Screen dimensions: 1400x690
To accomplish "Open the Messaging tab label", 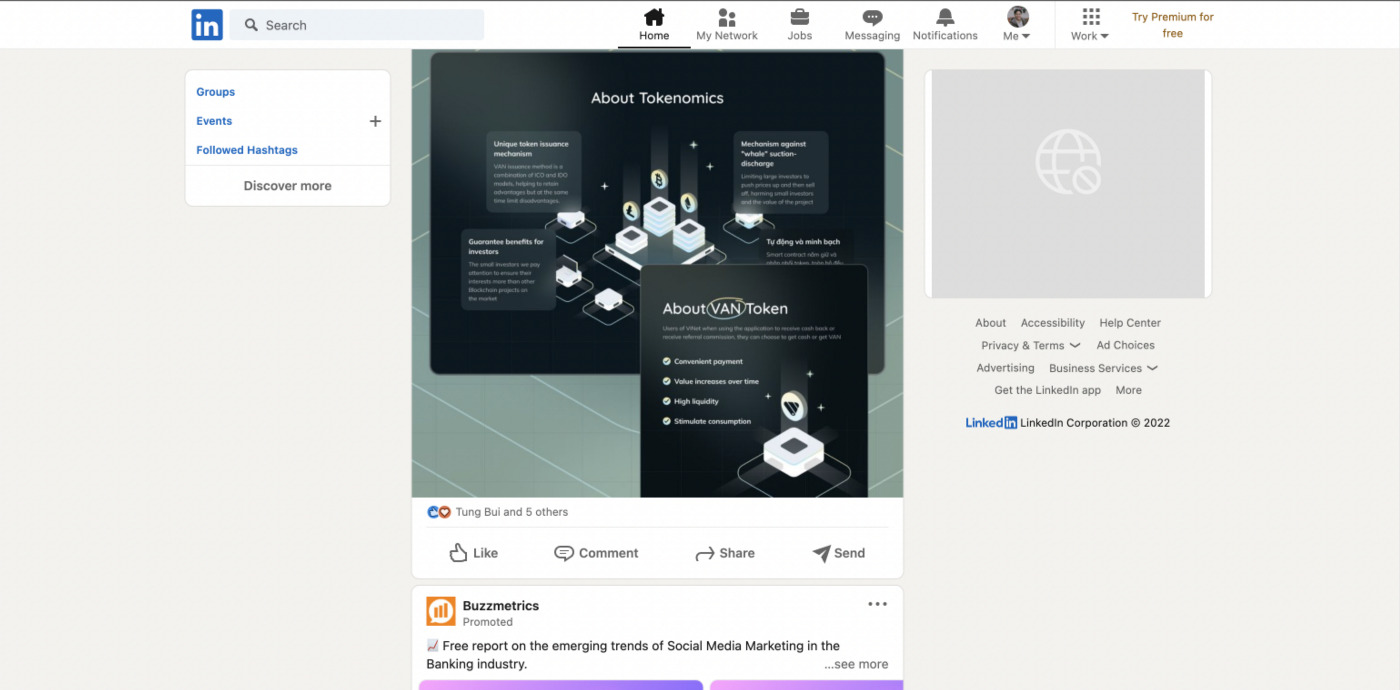I will tap(872, 36).
